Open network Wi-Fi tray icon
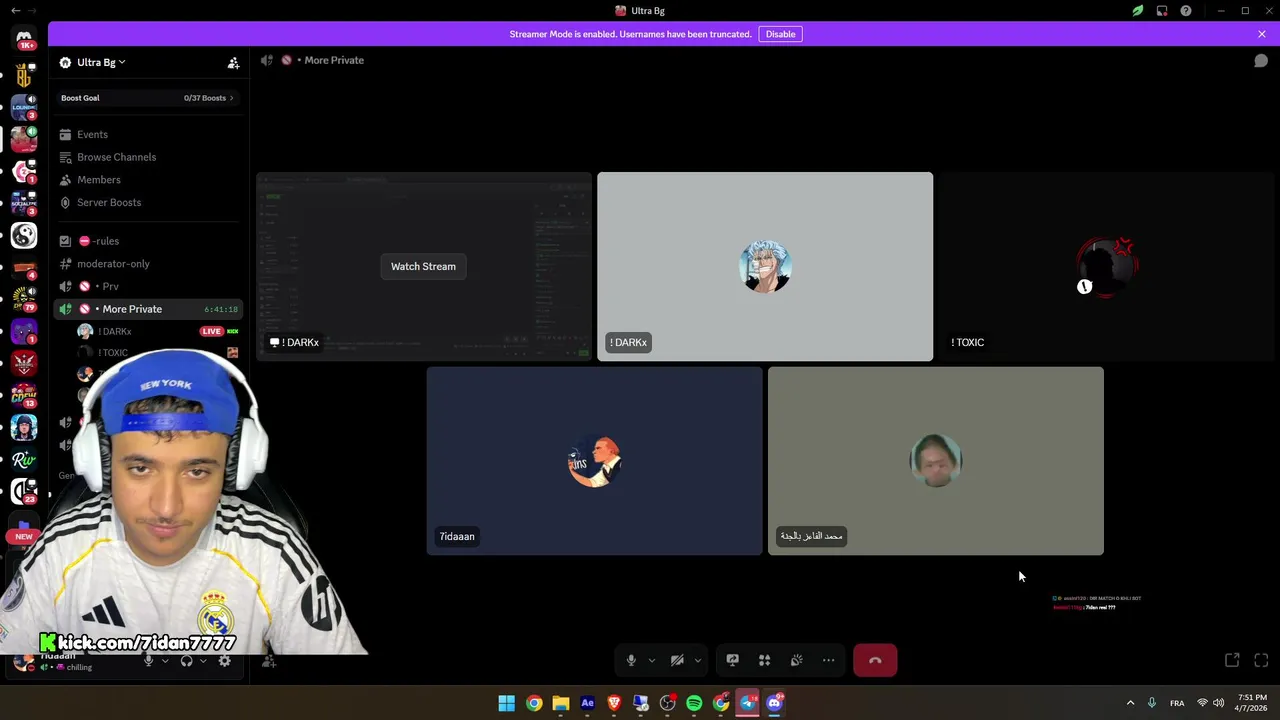This screenshot has height=720, width=1280. point(1202,703)
